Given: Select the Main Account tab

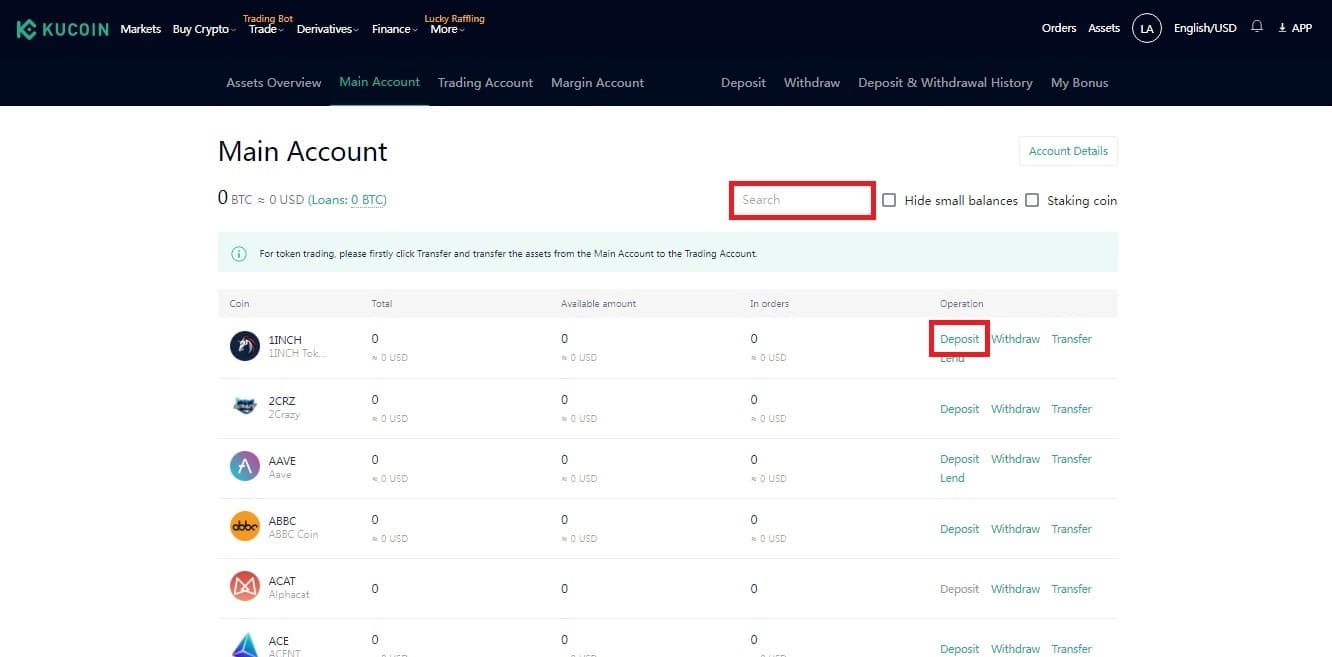Looking at the screenshot, I should point(380,82).
